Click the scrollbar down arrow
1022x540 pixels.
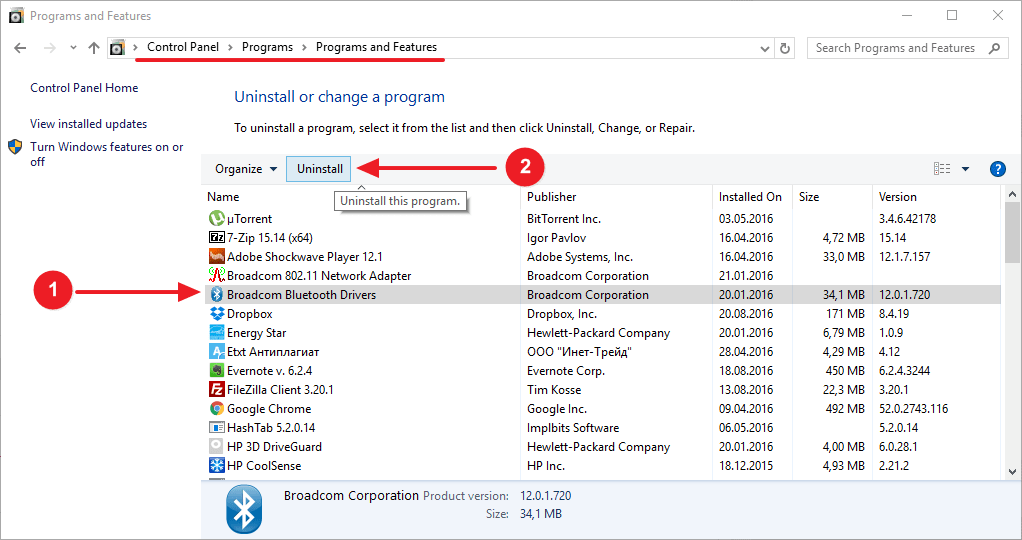coord(1012,472)
